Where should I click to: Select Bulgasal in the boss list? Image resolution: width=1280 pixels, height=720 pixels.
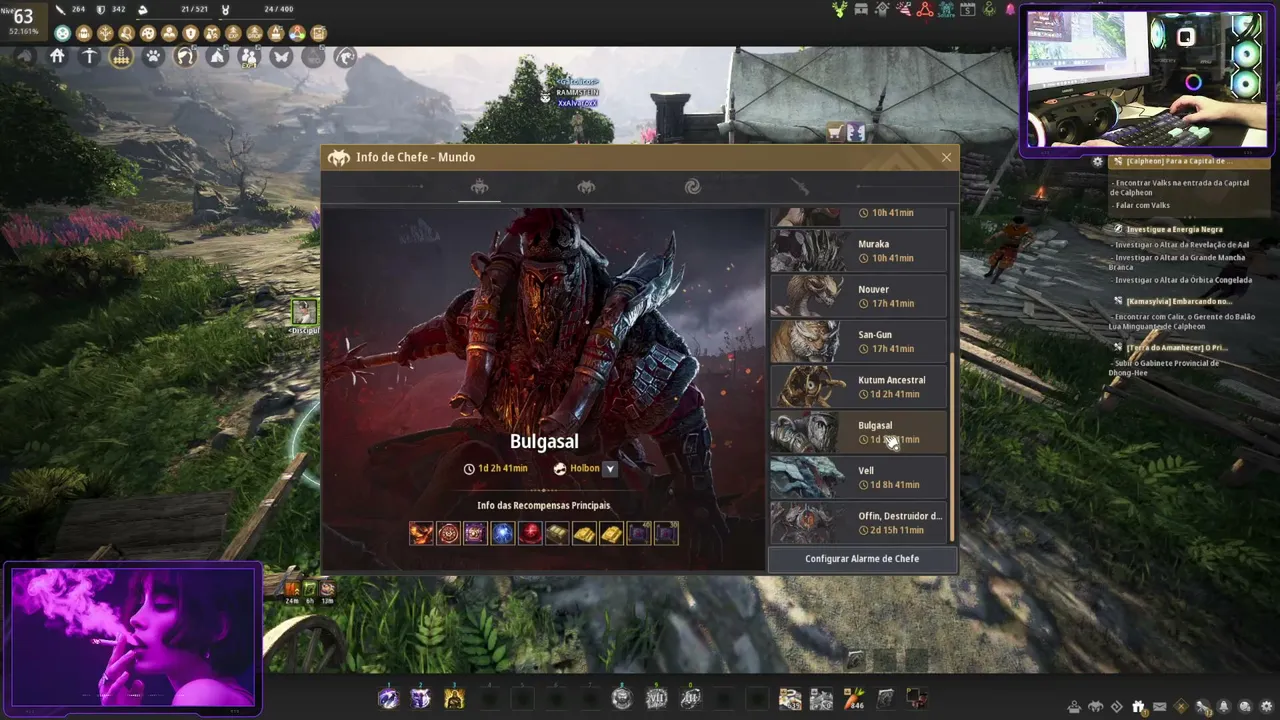858,432
